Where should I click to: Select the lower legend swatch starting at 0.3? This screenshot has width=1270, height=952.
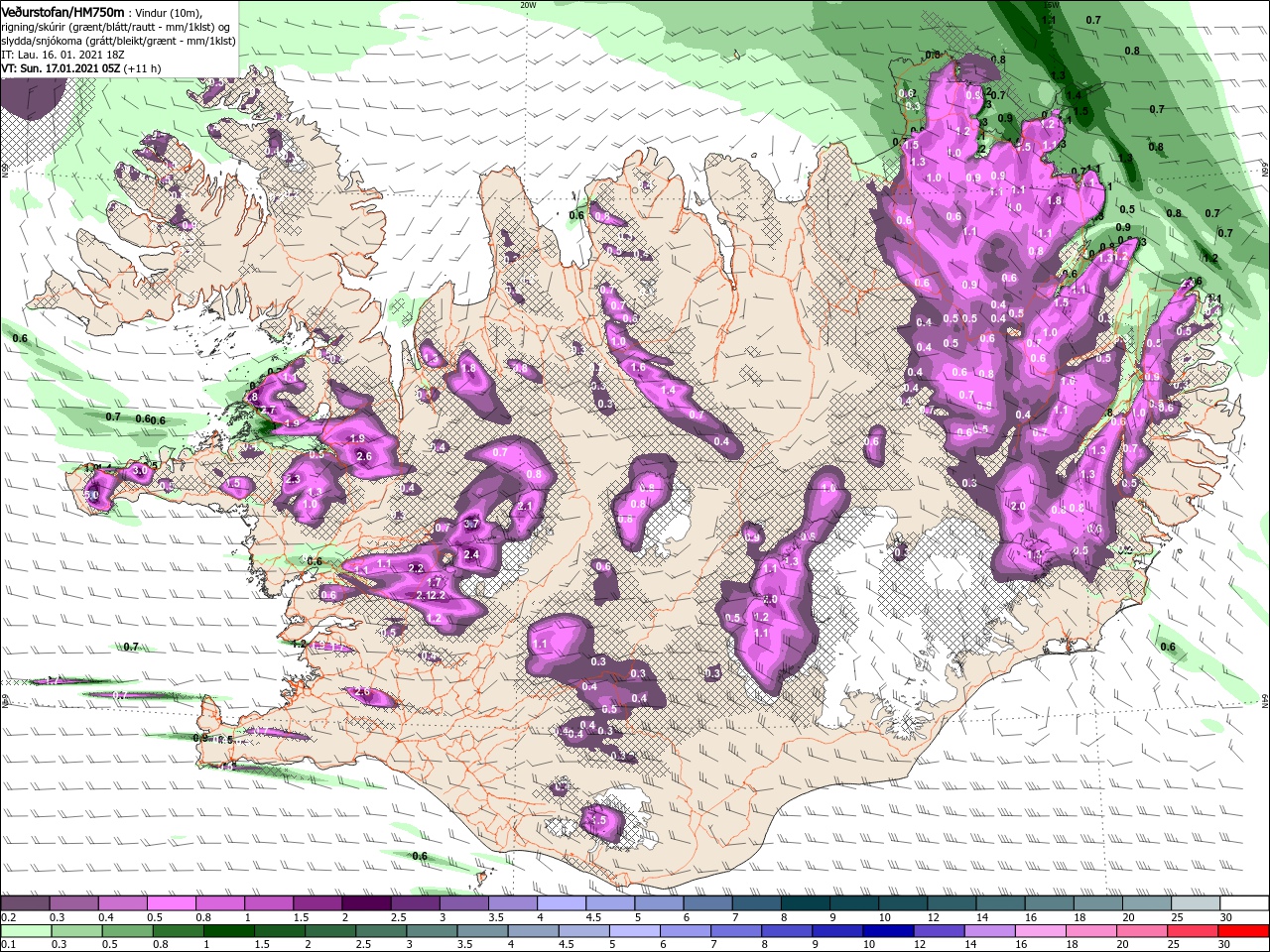click(x=76, y=930)
